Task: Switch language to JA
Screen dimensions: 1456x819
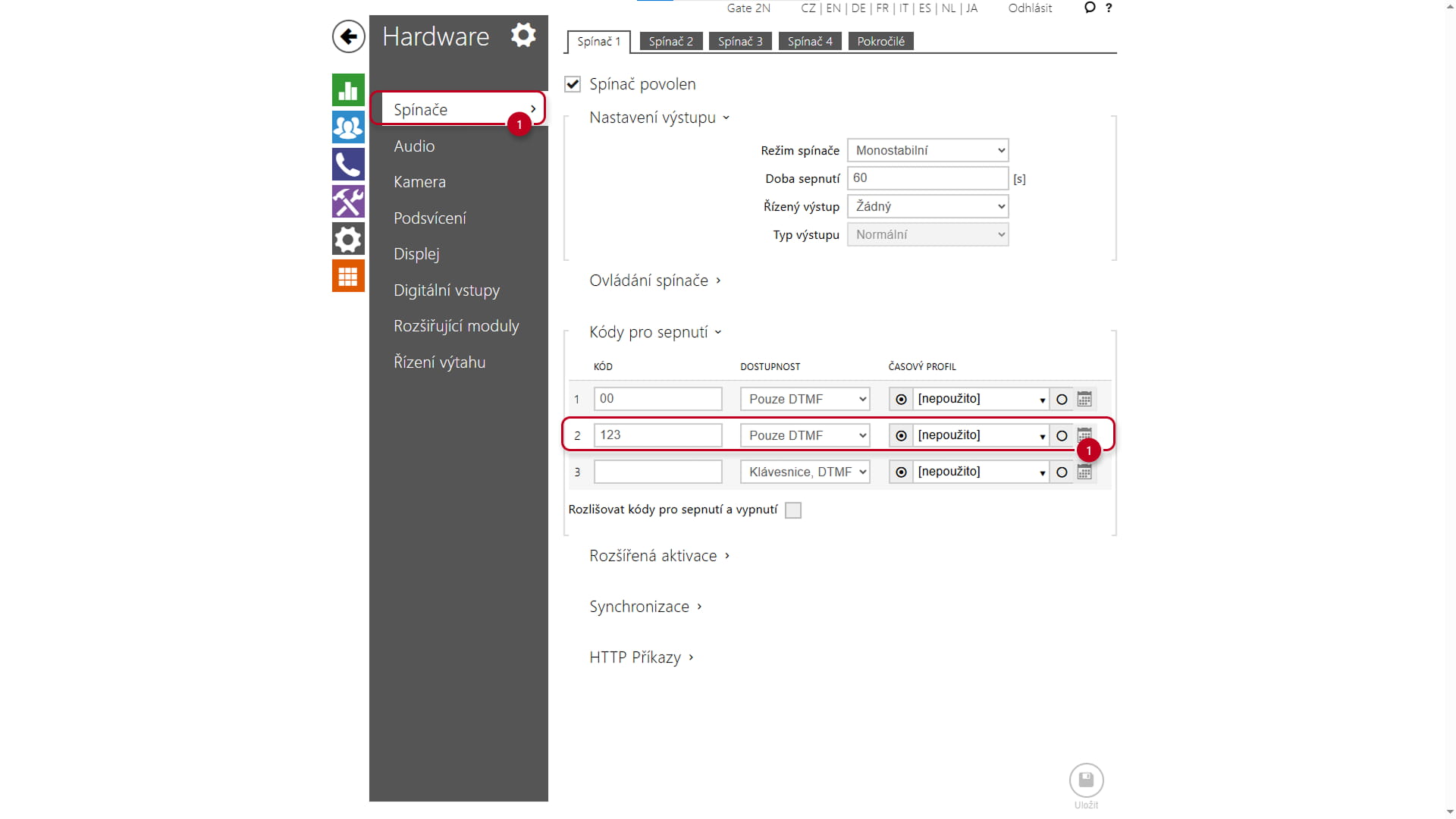Action: click(971, 8)
